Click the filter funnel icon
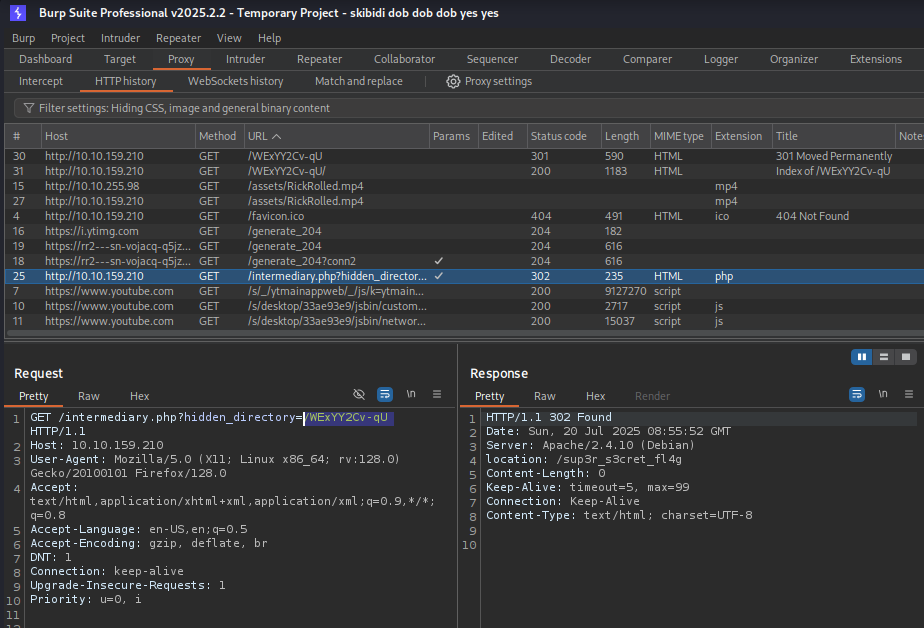The image size is (924, 628). pos(29,108)
